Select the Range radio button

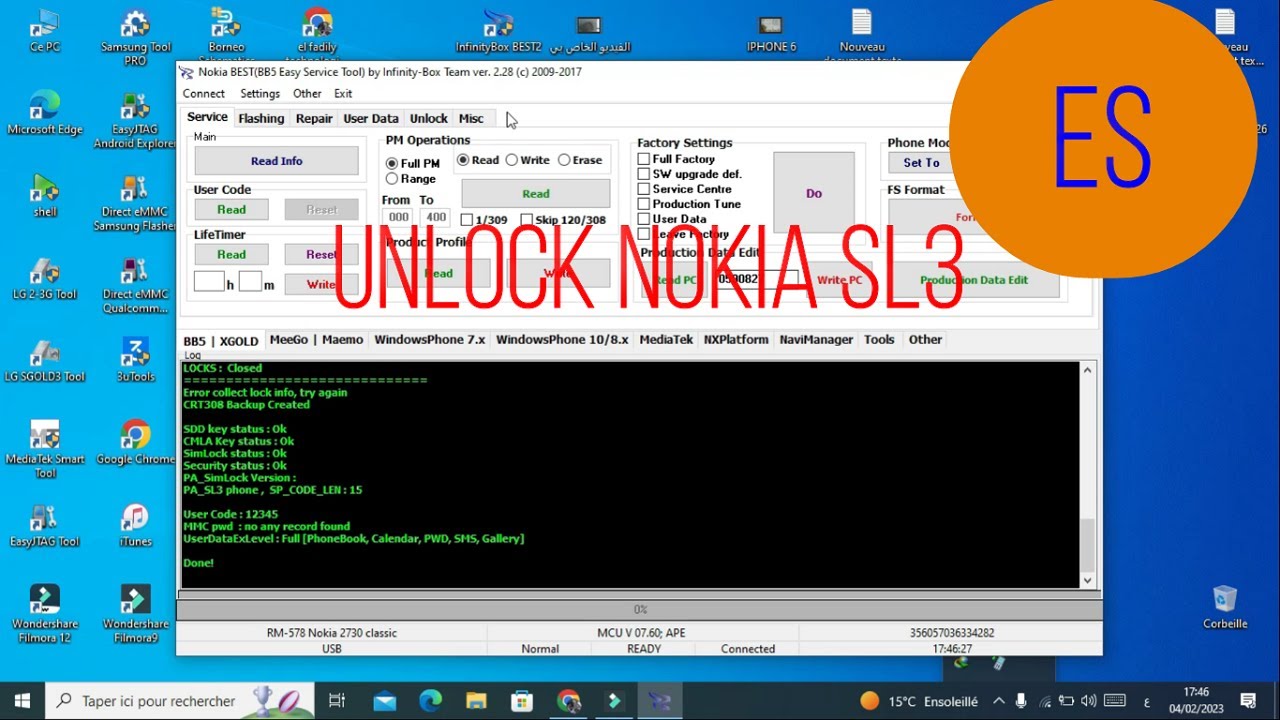point(411,179)
